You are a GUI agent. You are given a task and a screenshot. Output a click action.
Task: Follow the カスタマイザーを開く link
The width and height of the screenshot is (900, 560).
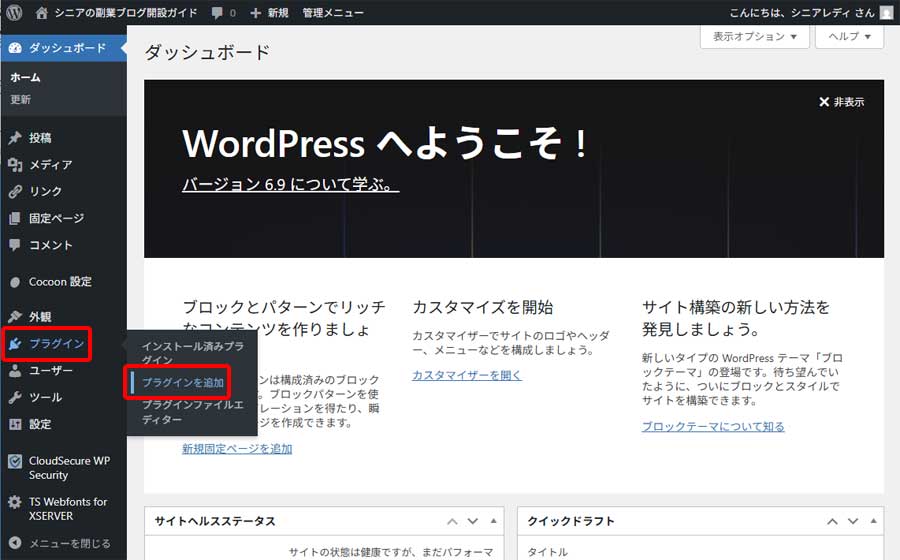(467, 375)
